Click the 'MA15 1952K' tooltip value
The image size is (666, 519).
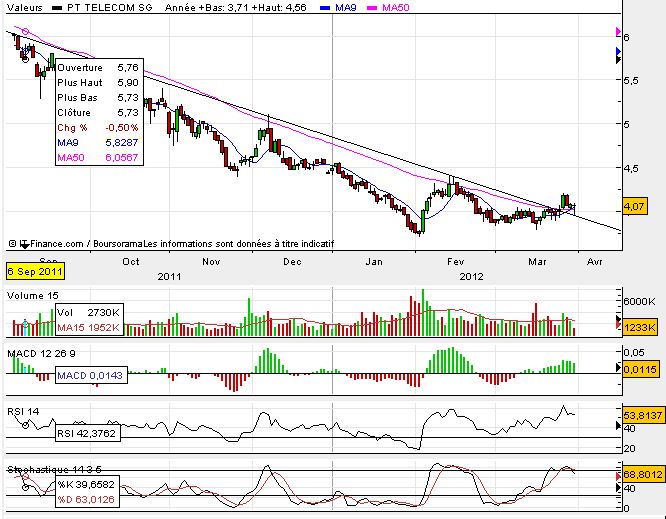point(88,327)
